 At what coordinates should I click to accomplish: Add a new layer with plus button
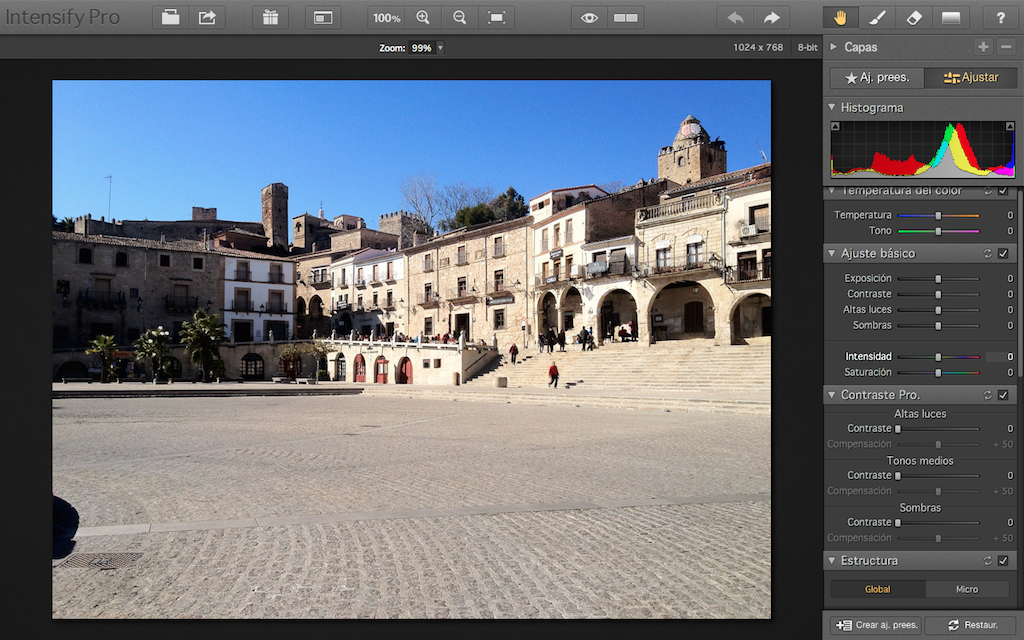983,46
